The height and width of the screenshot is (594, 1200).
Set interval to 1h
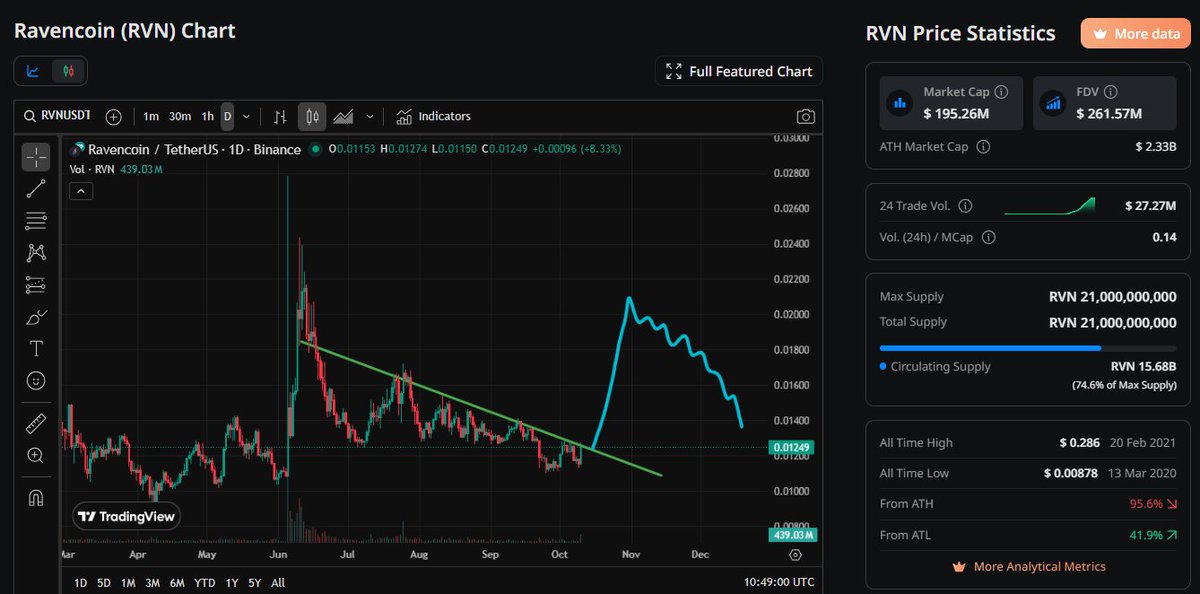(x=208, y=117)
